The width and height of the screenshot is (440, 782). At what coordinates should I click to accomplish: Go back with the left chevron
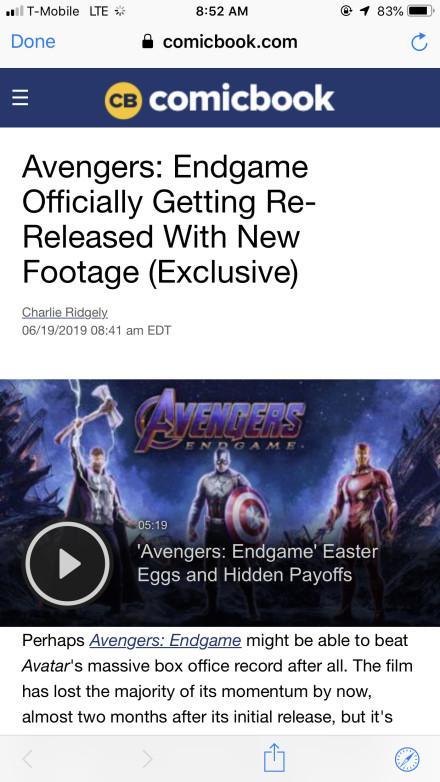[27, 759]
